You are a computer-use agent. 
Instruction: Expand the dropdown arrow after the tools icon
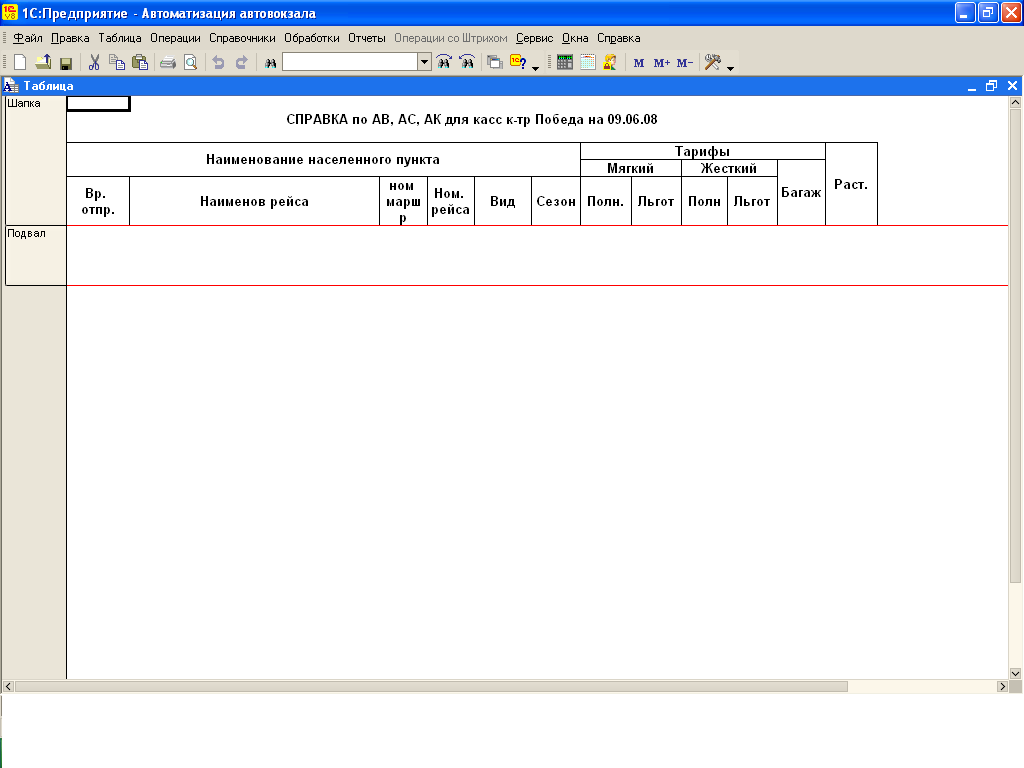[730, 68]
